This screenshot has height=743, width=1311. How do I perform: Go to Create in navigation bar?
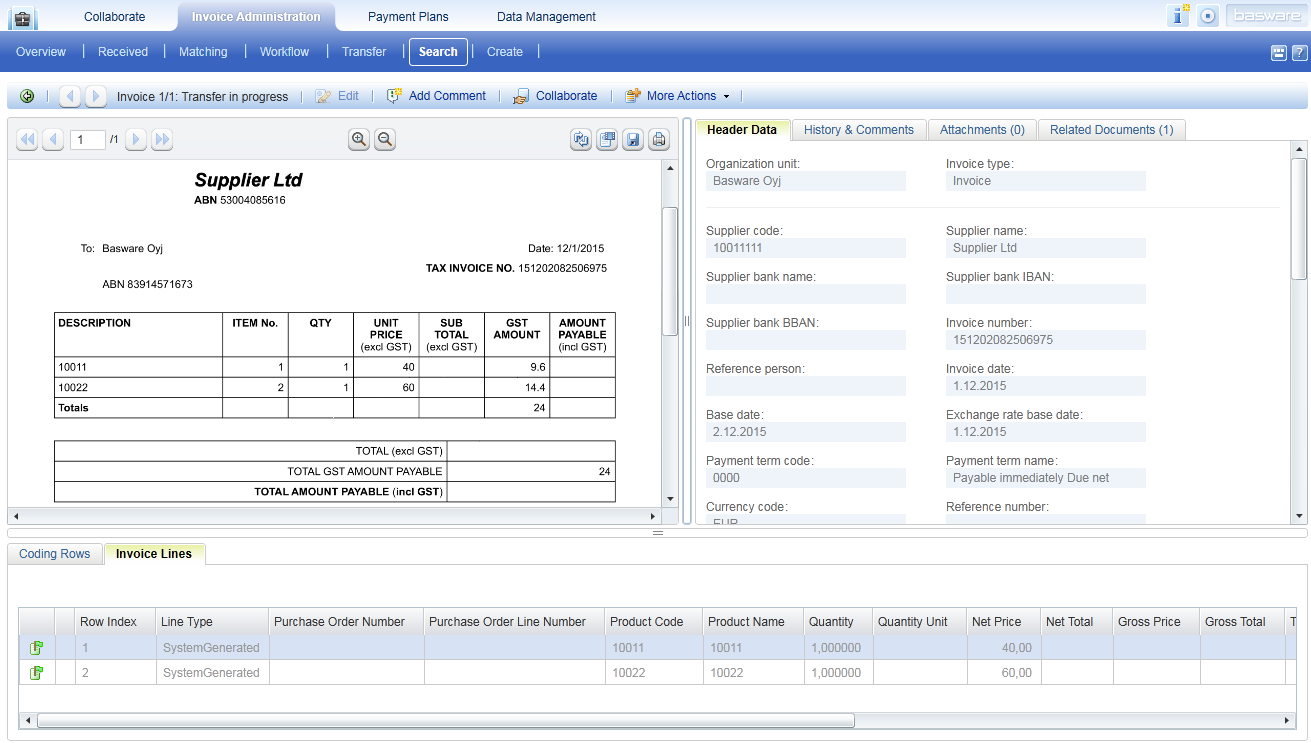[505, 52]
